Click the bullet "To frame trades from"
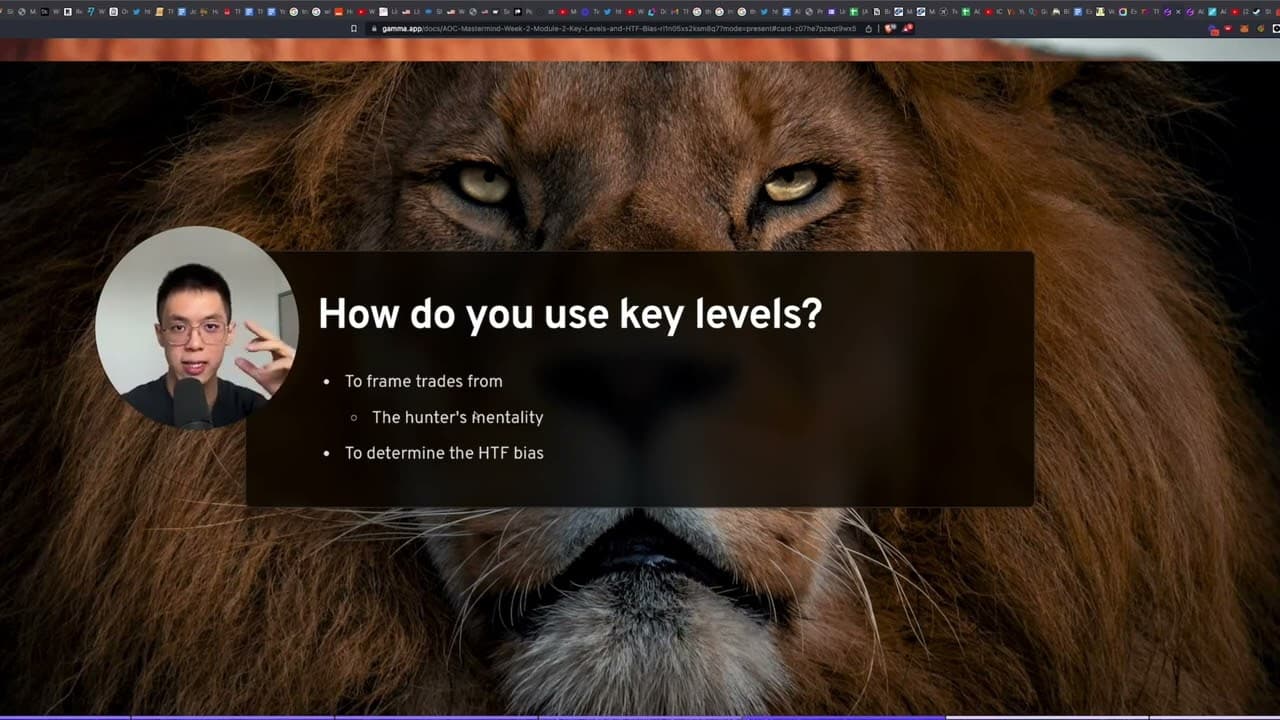Screen dimensions: 1280x720 [424, 381]
